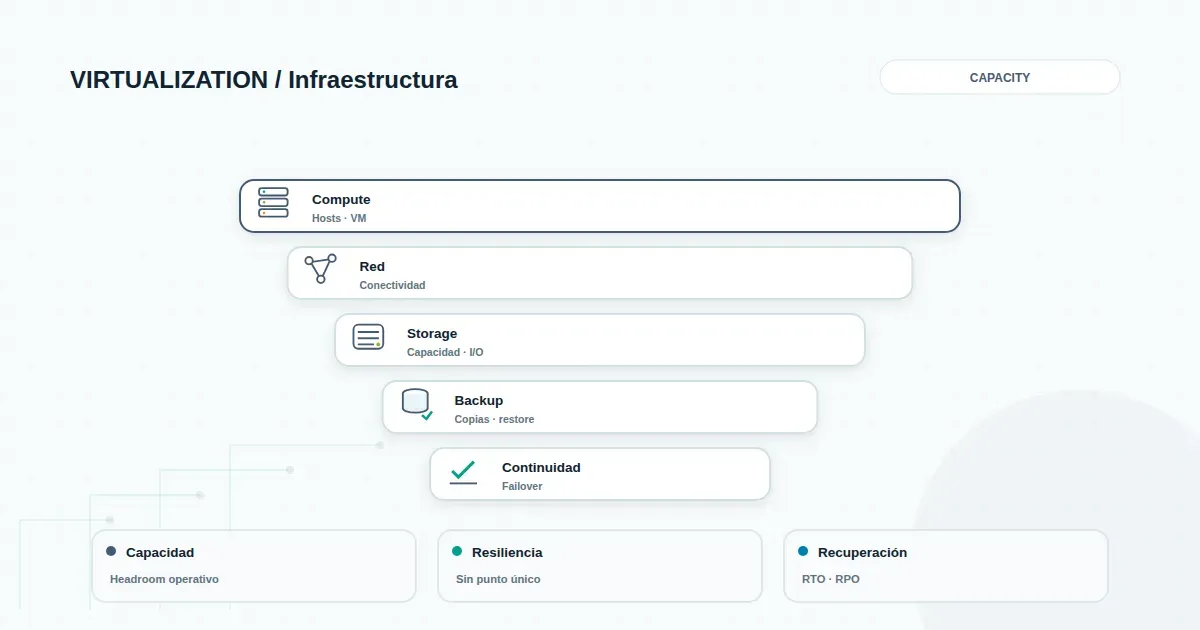Click the 'Headroom operativo' text
1200x630 pixels.
coord(164,579)
